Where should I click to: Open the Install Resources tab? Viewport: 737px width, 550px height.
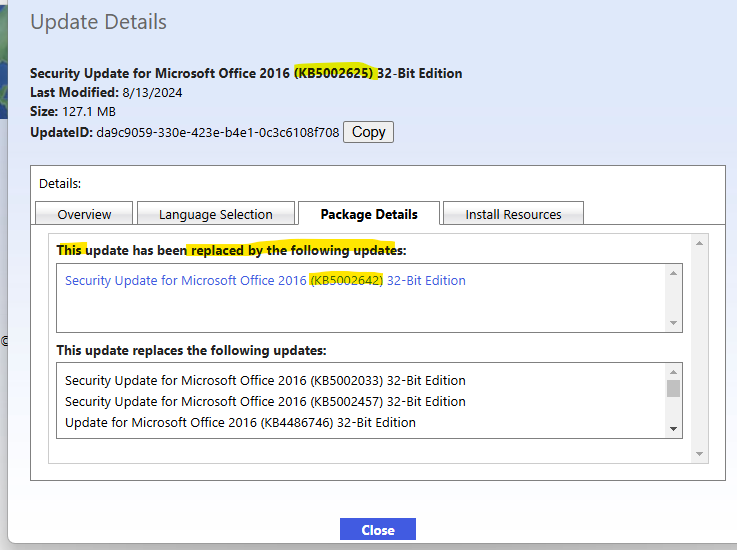coord(513,214)
